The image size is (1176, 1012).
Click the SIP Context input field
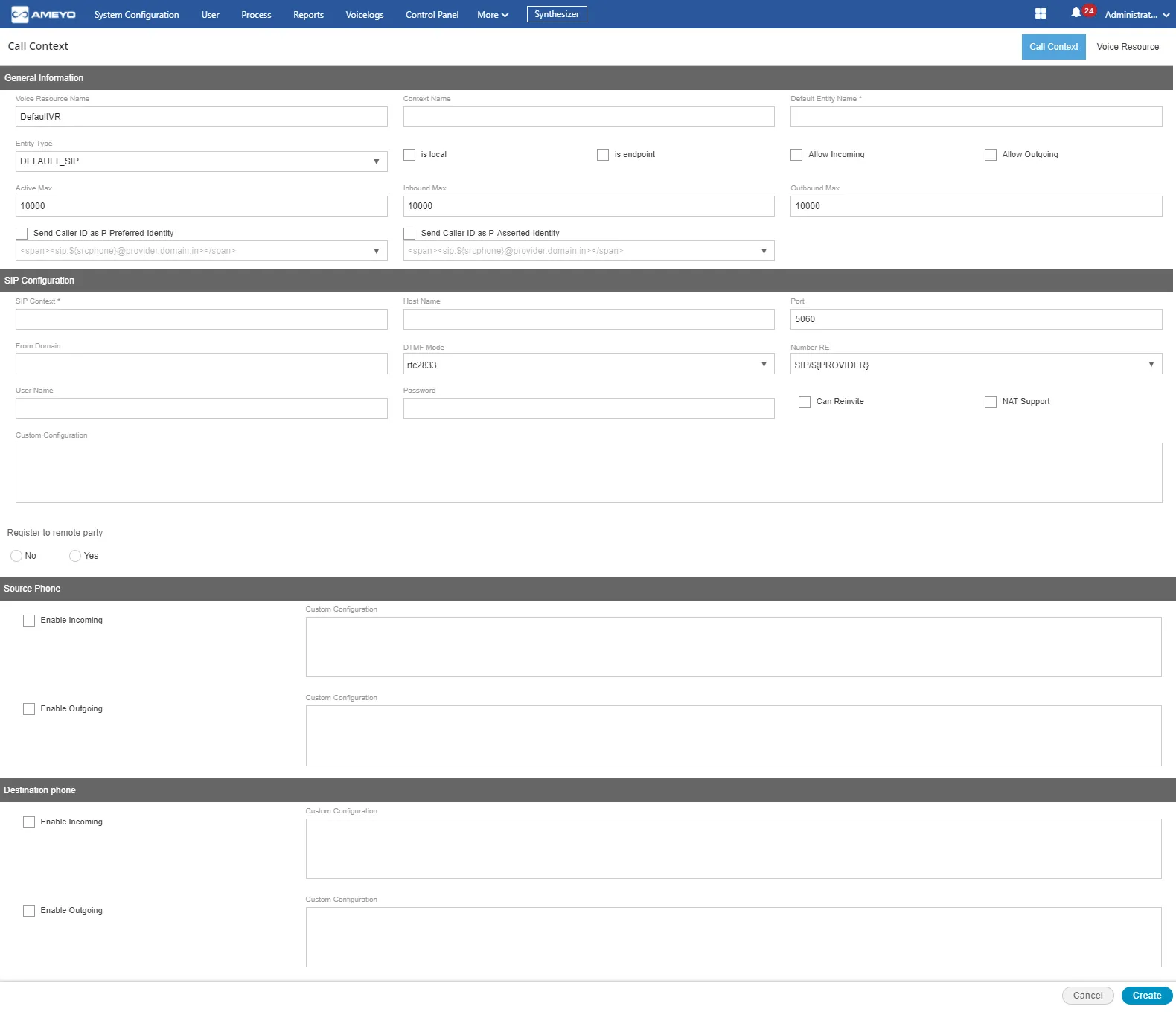[202, 319]
